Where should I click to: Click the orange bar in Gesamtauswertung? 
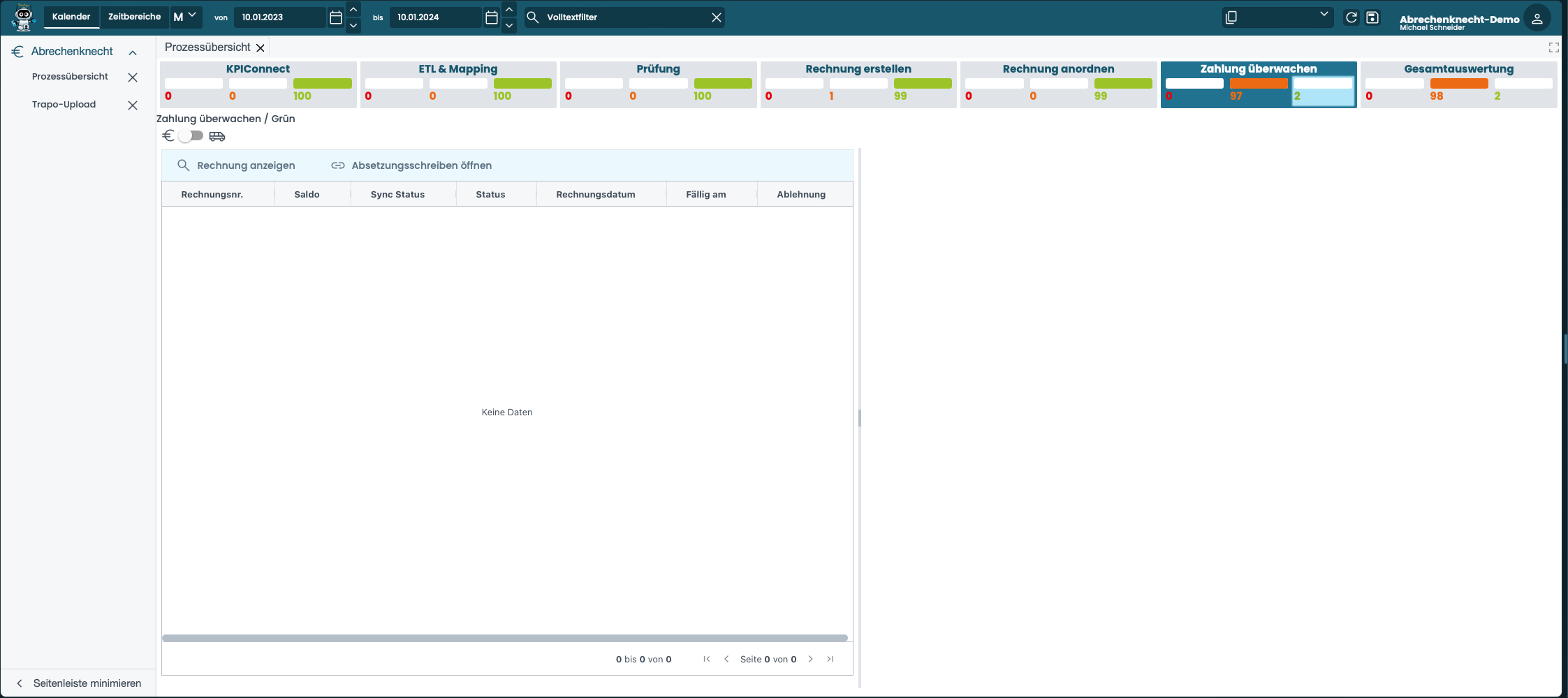tap(1458, 84)
